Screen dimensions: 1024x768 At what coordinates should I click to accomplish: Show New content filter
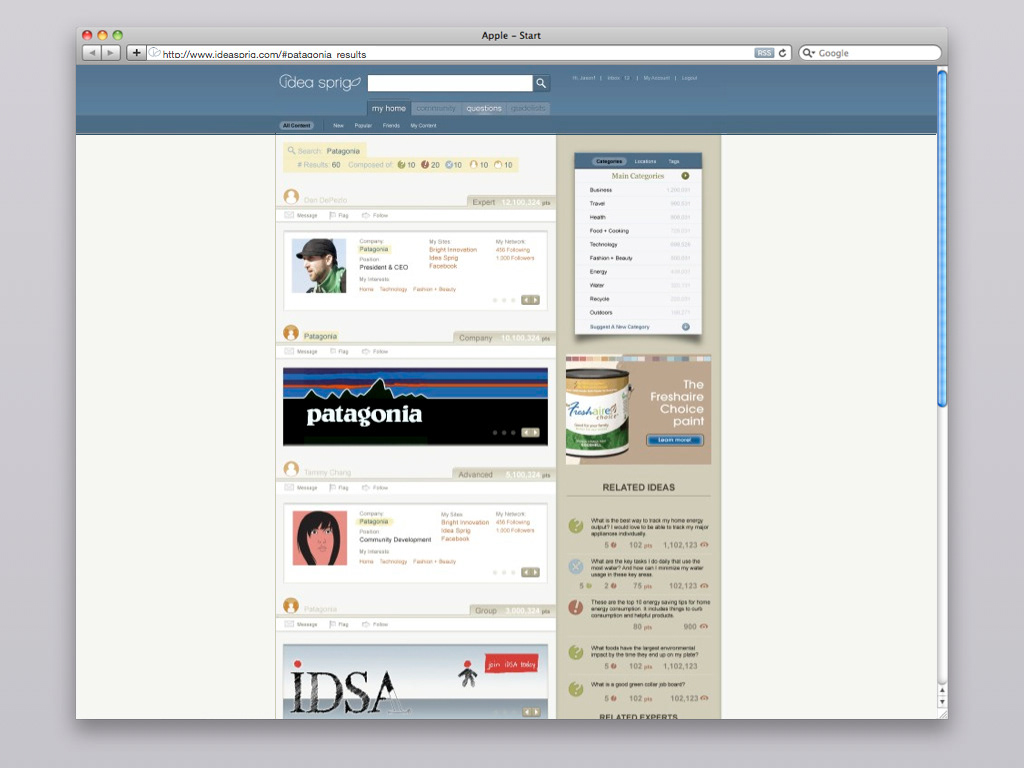pos(338,125)
